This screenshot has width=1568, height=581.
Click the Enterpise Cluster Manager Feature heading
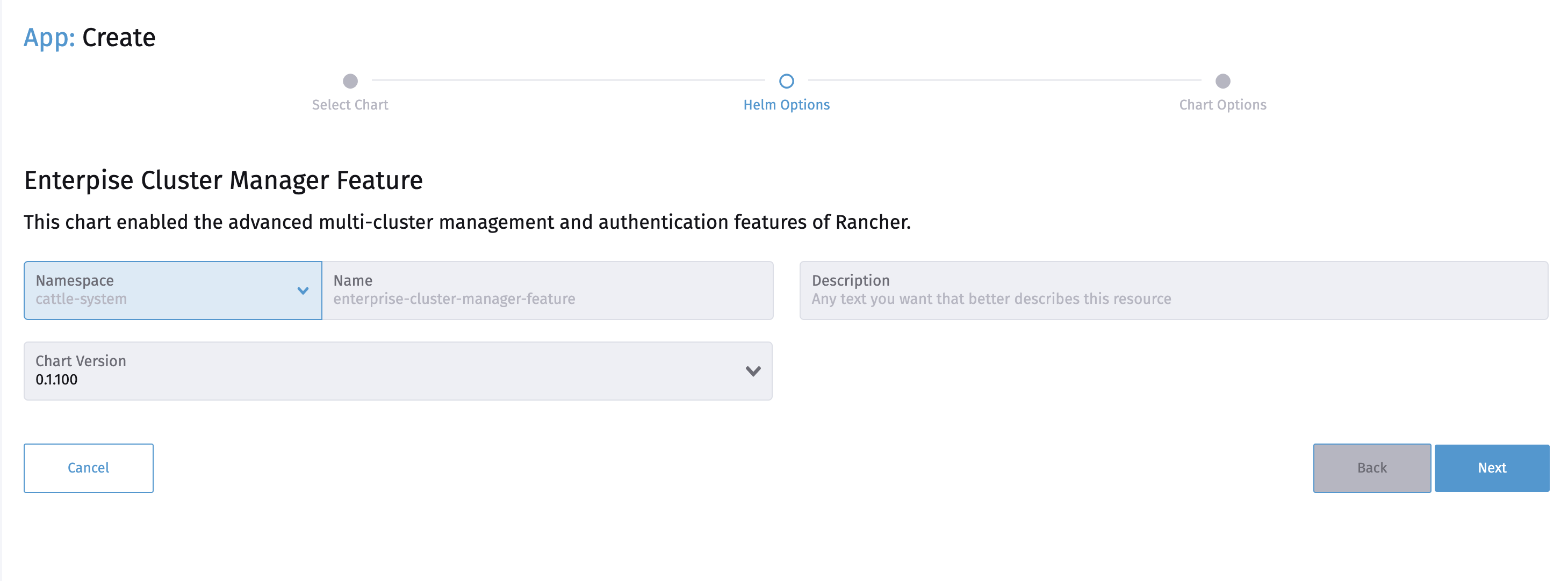pos(224,180)
